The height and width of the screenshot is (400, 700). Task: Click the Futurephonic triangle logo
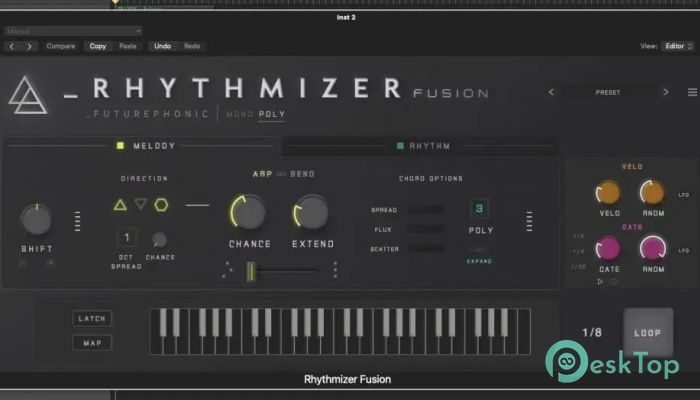pyautogui.click(x=32, y=96)
